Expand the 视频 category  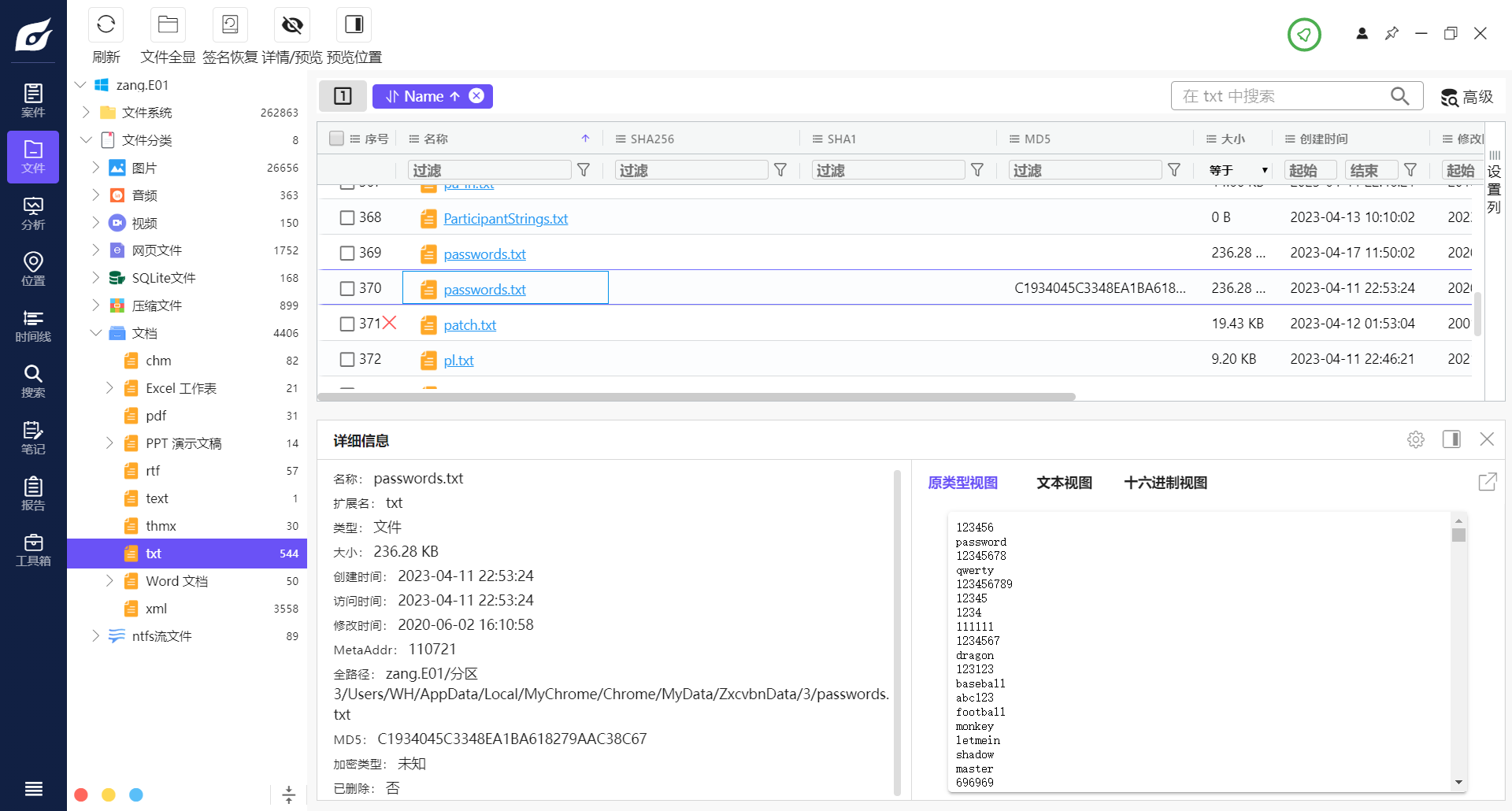point(95,222)
